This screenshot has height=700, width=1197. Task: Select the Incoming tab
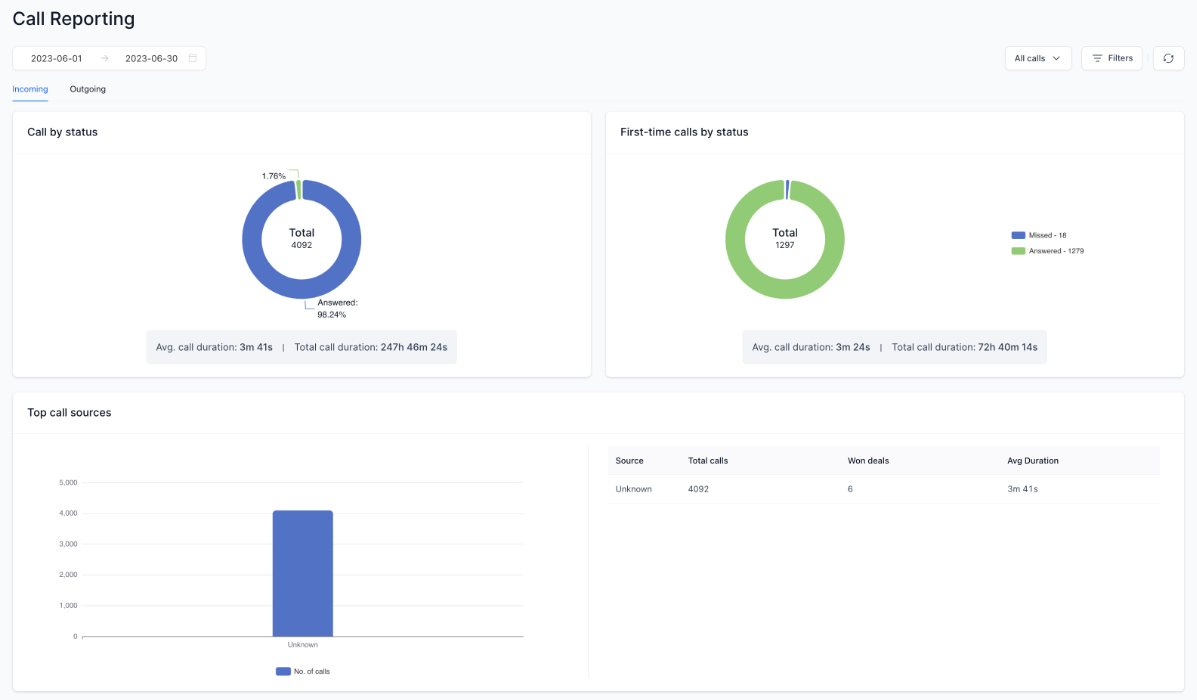(x=30, y=89)
